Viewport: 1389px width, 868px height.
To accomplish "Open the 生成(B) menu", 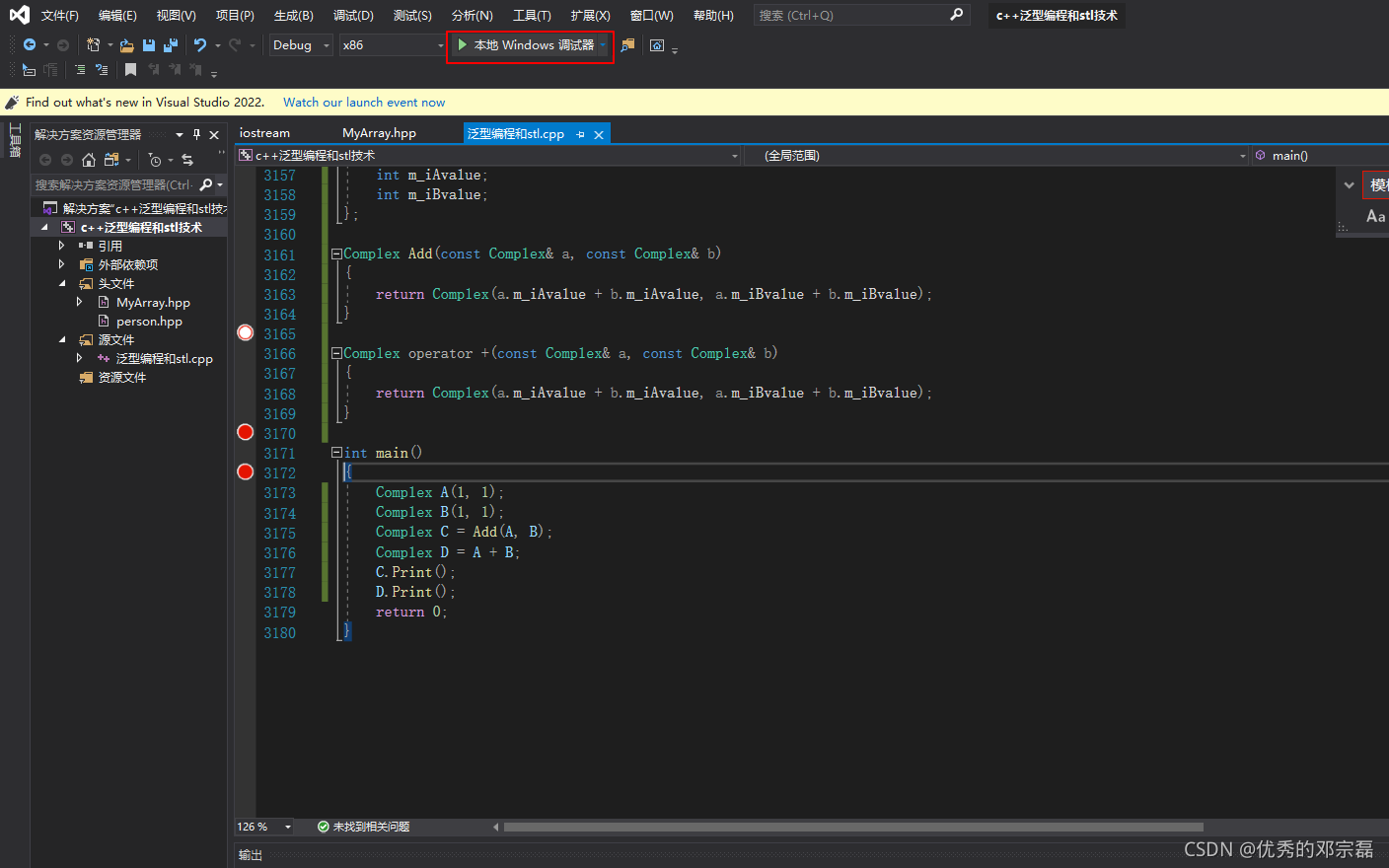I will click(293, 15).
